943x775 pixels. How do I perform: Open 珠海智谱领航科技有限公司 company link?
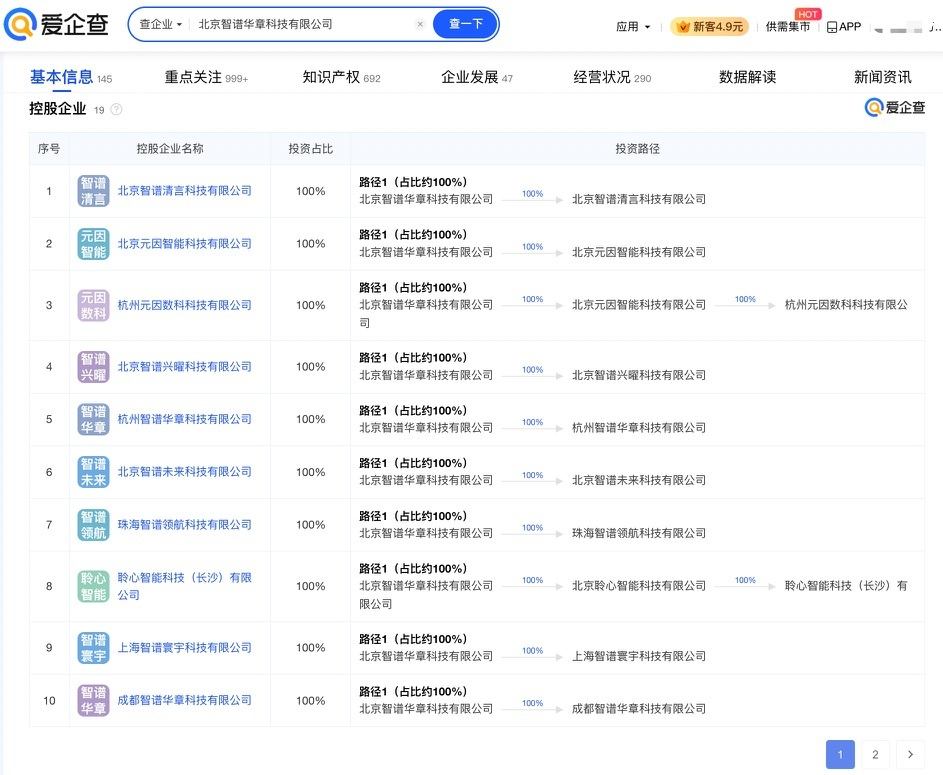click(184, 525)
